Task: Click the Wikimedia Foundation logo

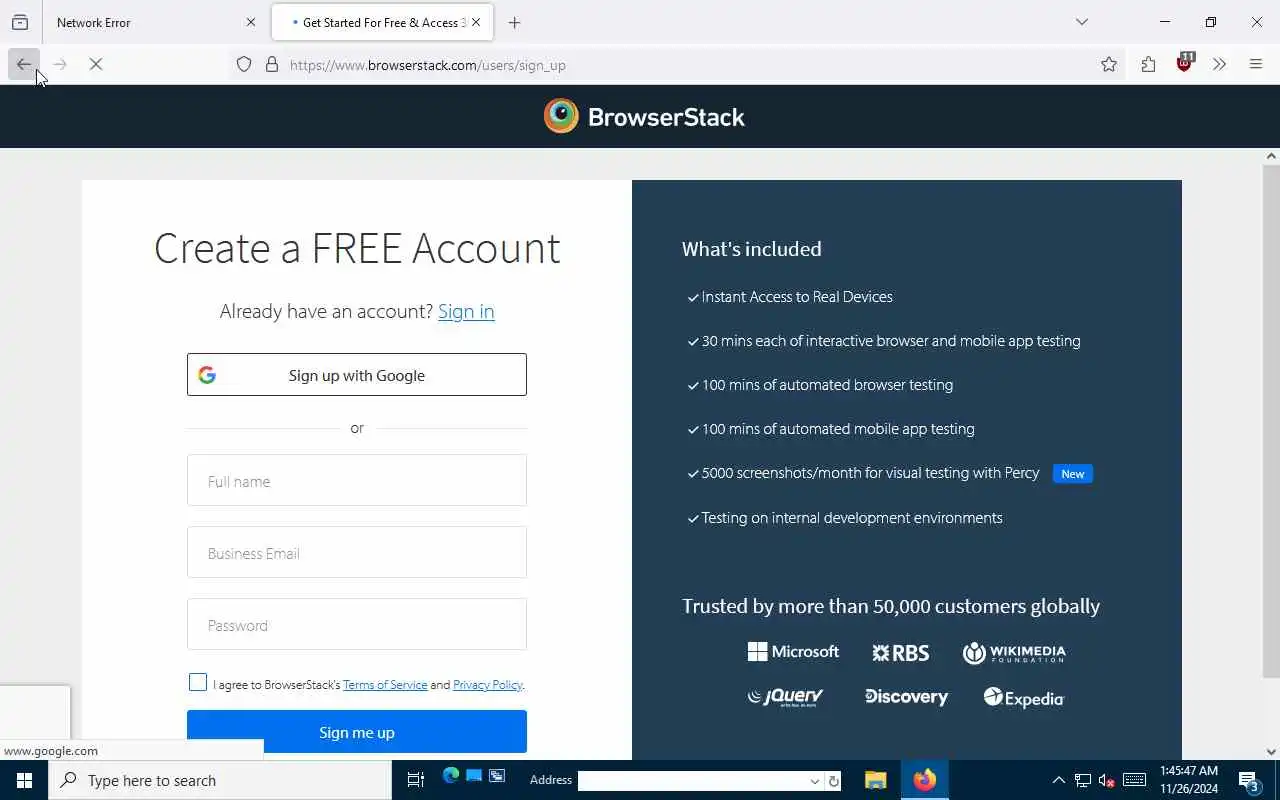Action: tap(1014, 653)
